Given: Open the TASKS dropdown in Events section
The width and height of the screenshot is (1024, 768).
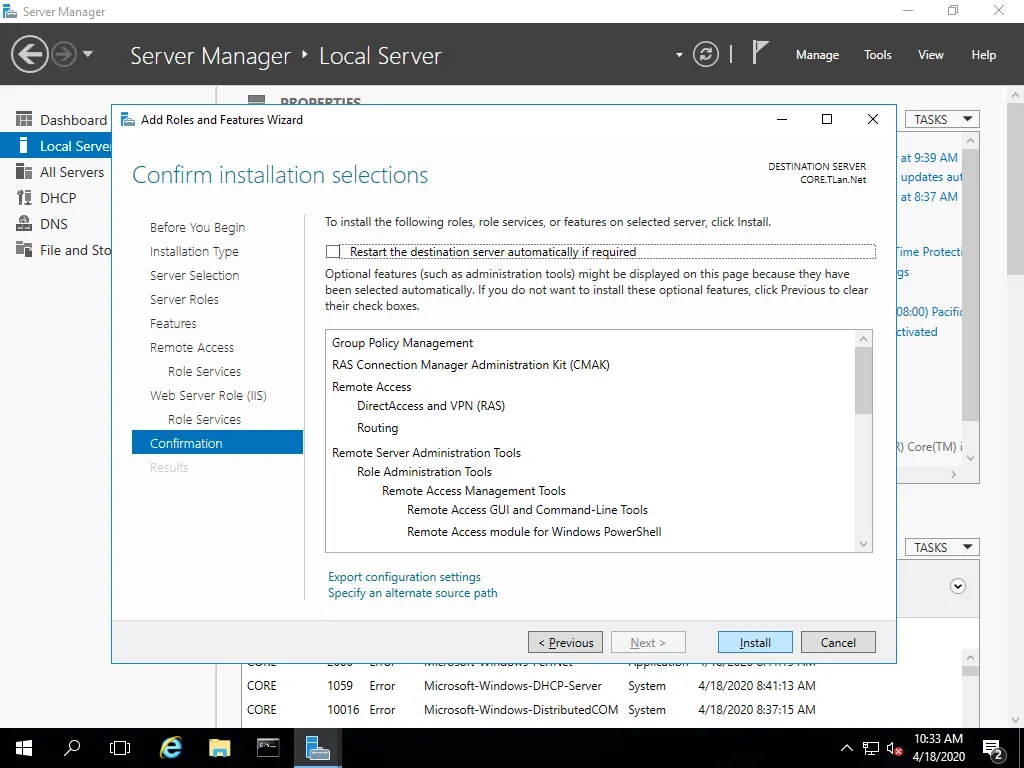Looking at the screenshot, I should (x=942, y=547).
